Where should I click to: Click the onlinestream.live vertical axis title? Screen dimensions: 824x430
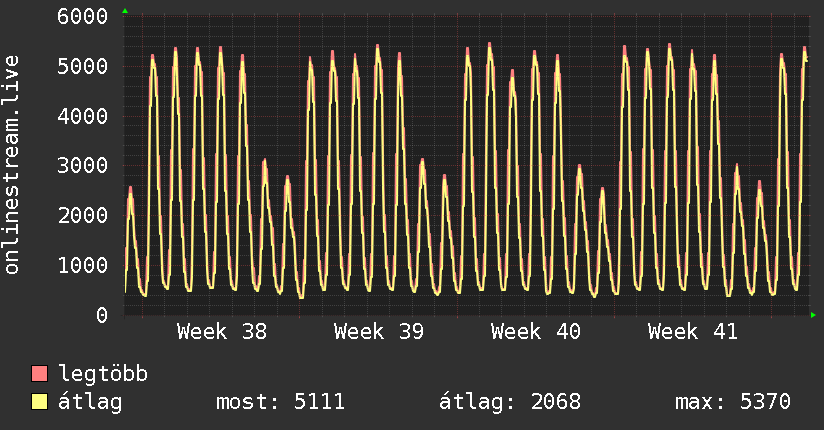tap(13, 165)
